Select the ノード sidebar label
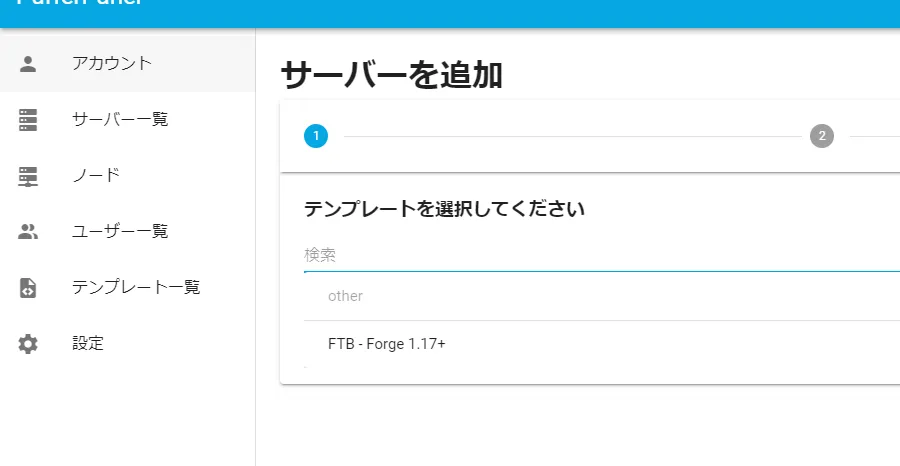The width and height of the screenshot is (900, 466). [96, 176]
